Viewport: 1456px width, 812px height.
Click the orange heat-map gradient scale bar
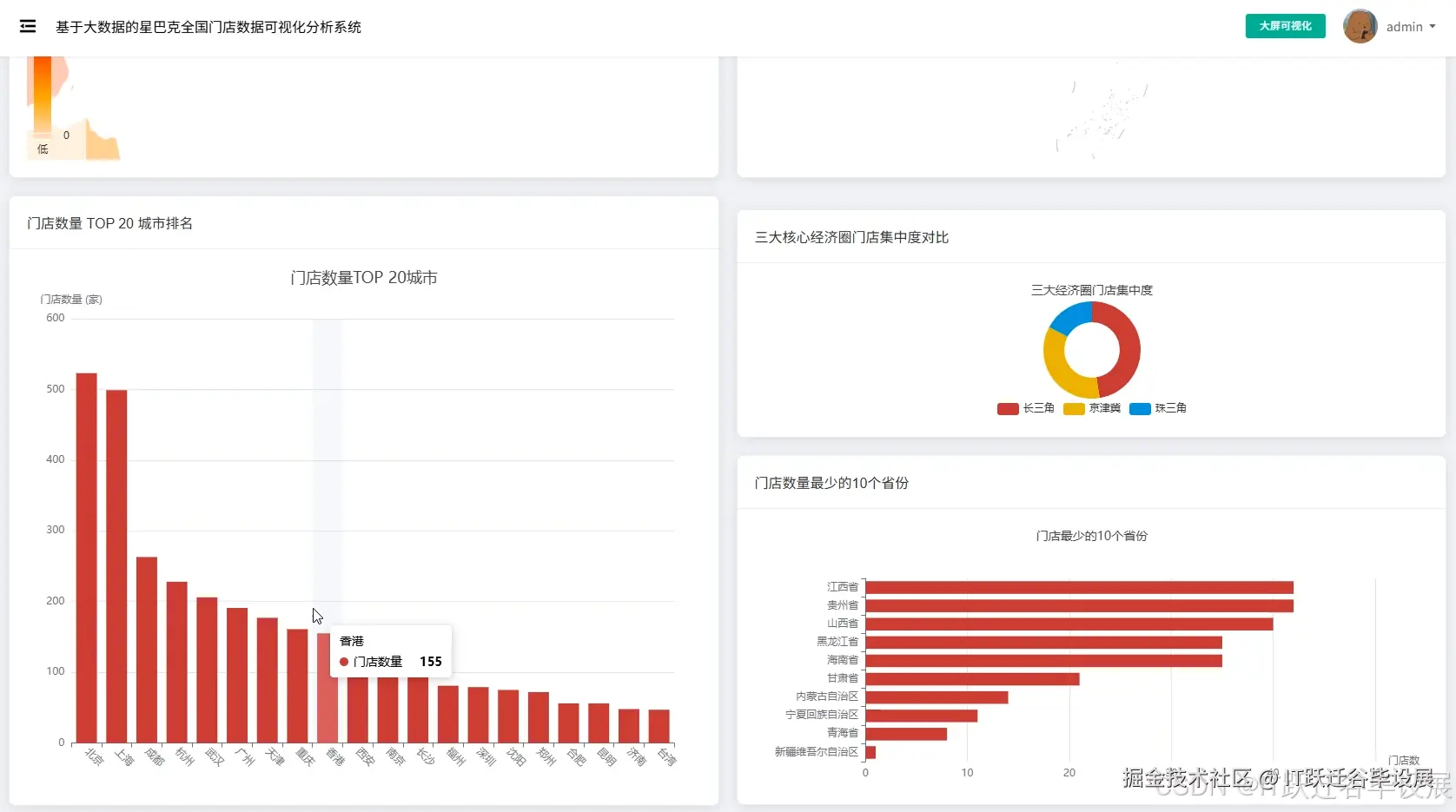pos(43,95)
